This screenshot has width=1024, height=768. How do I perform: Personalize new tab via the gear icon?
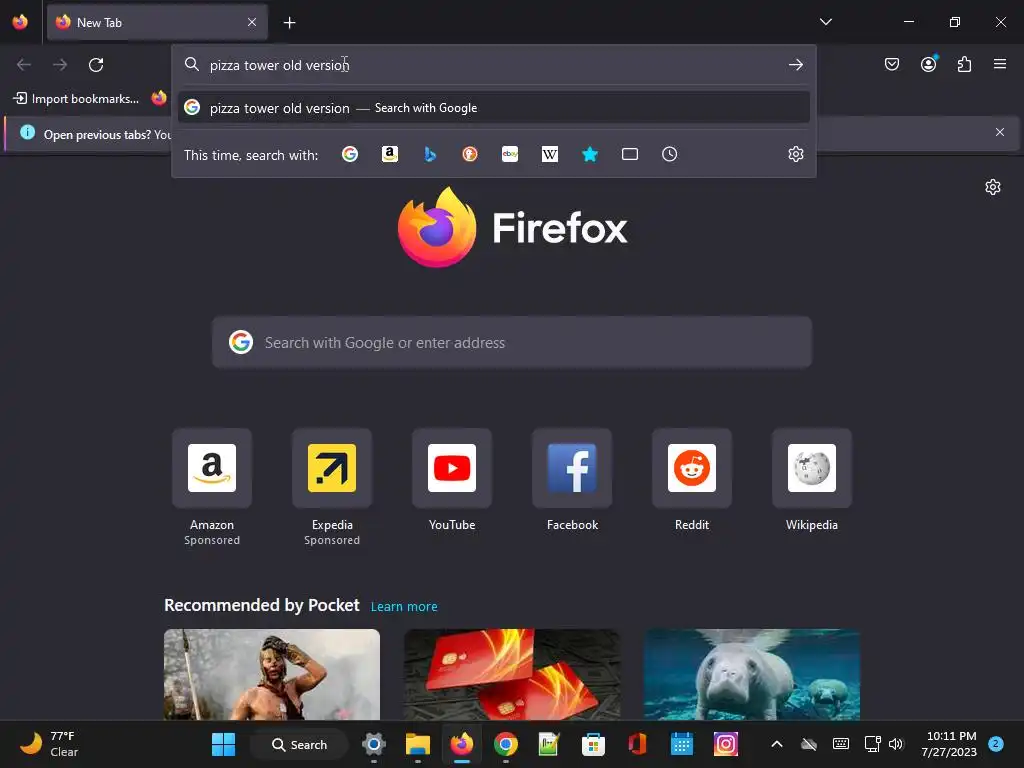993,187
